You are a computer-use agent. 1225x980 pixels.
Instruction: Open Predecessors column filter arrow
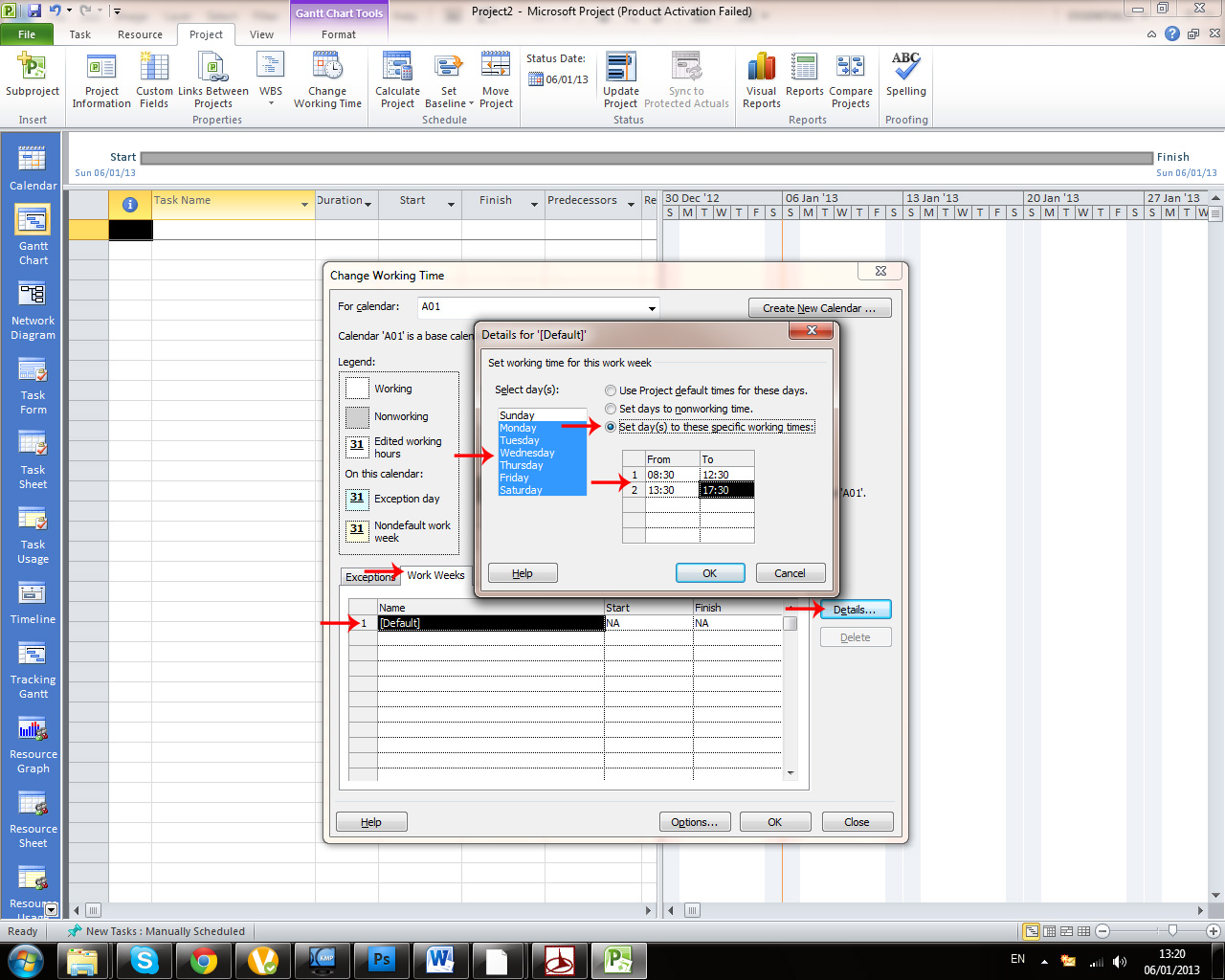(631, 204)
